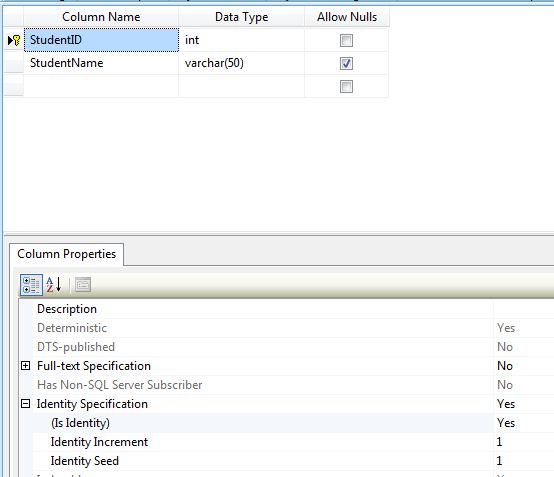Click the Identity Increment value 1
Screen dimensions: 554x477
tap(499, 442)
